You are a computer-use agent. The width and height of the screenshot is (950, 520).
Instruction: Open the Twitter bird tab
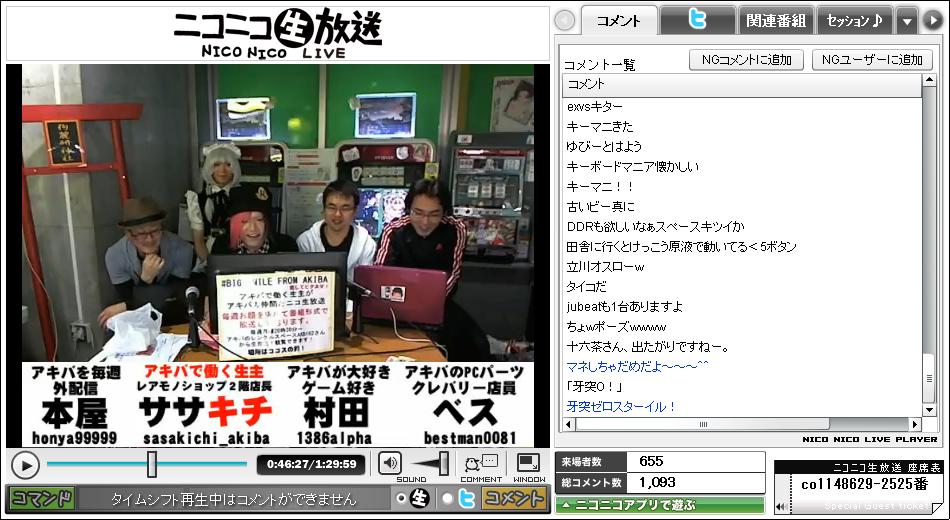[x=697, y=20]
